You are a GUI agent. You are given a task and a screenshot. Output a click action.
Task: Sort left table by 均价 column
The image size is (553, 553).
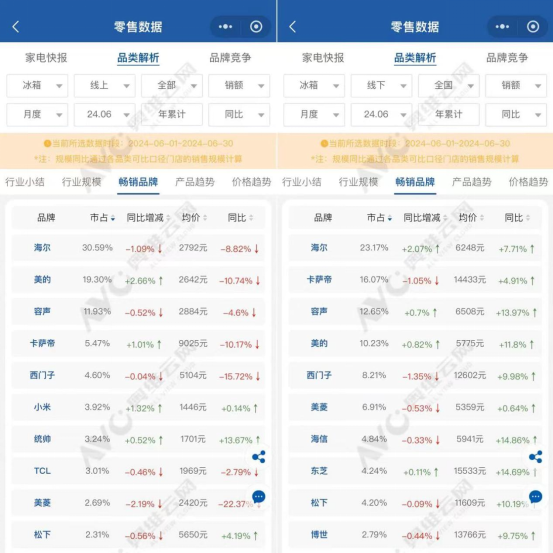(x=194, y=218)
